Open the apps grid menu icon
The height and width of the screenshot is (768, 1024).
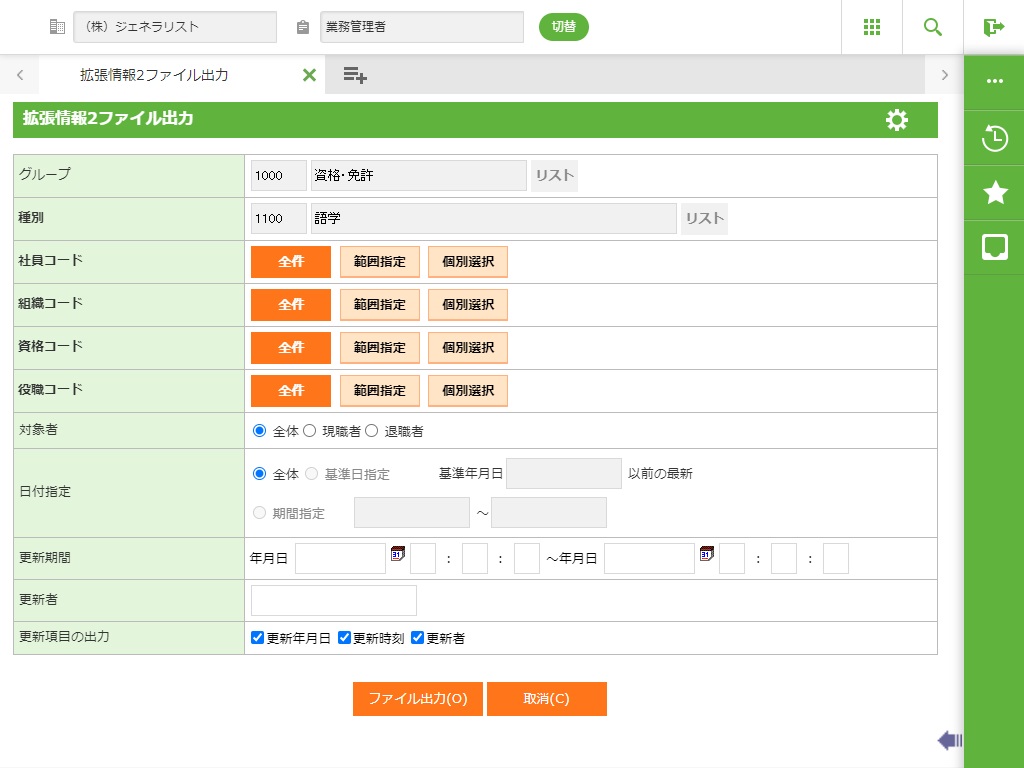click(872, 27)
